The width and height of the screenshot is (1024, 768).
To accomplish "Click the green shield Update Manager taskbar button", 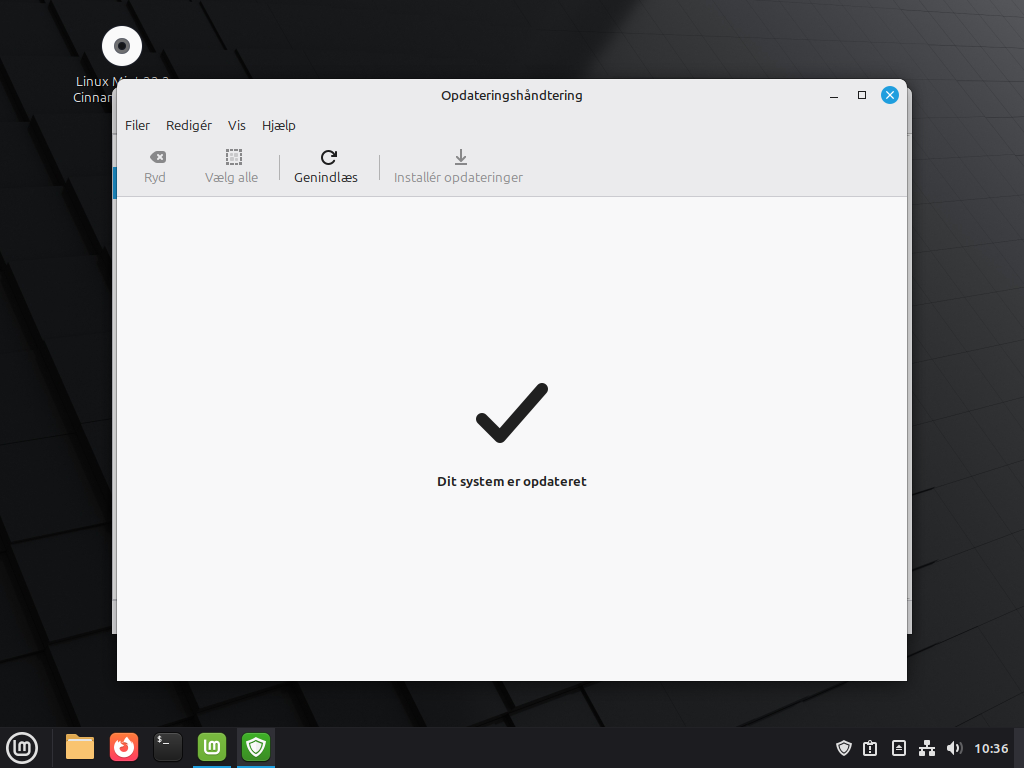I will pyautogui.click(x=256, y=747).
